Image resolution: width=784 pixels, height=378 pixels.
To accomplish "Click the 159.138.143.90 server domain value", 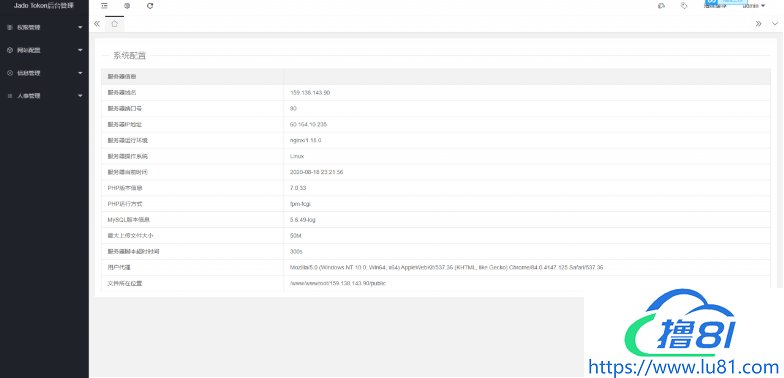I will tap(310, 92).
